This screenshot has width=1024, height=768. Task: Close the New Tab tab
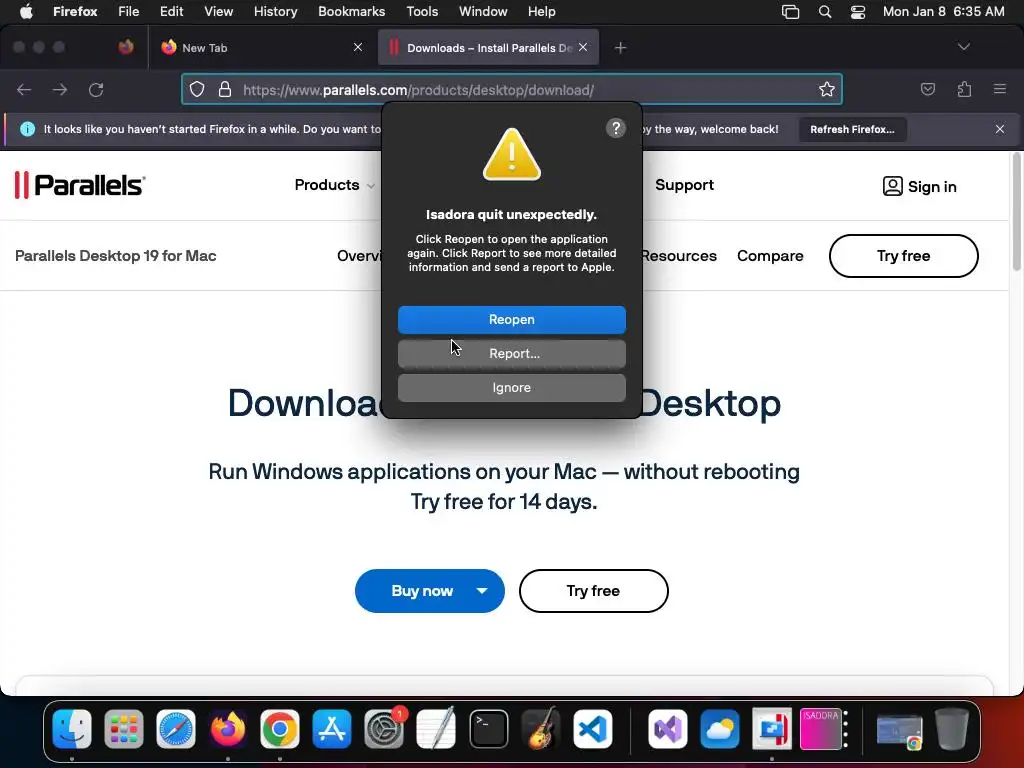(358, 47)
